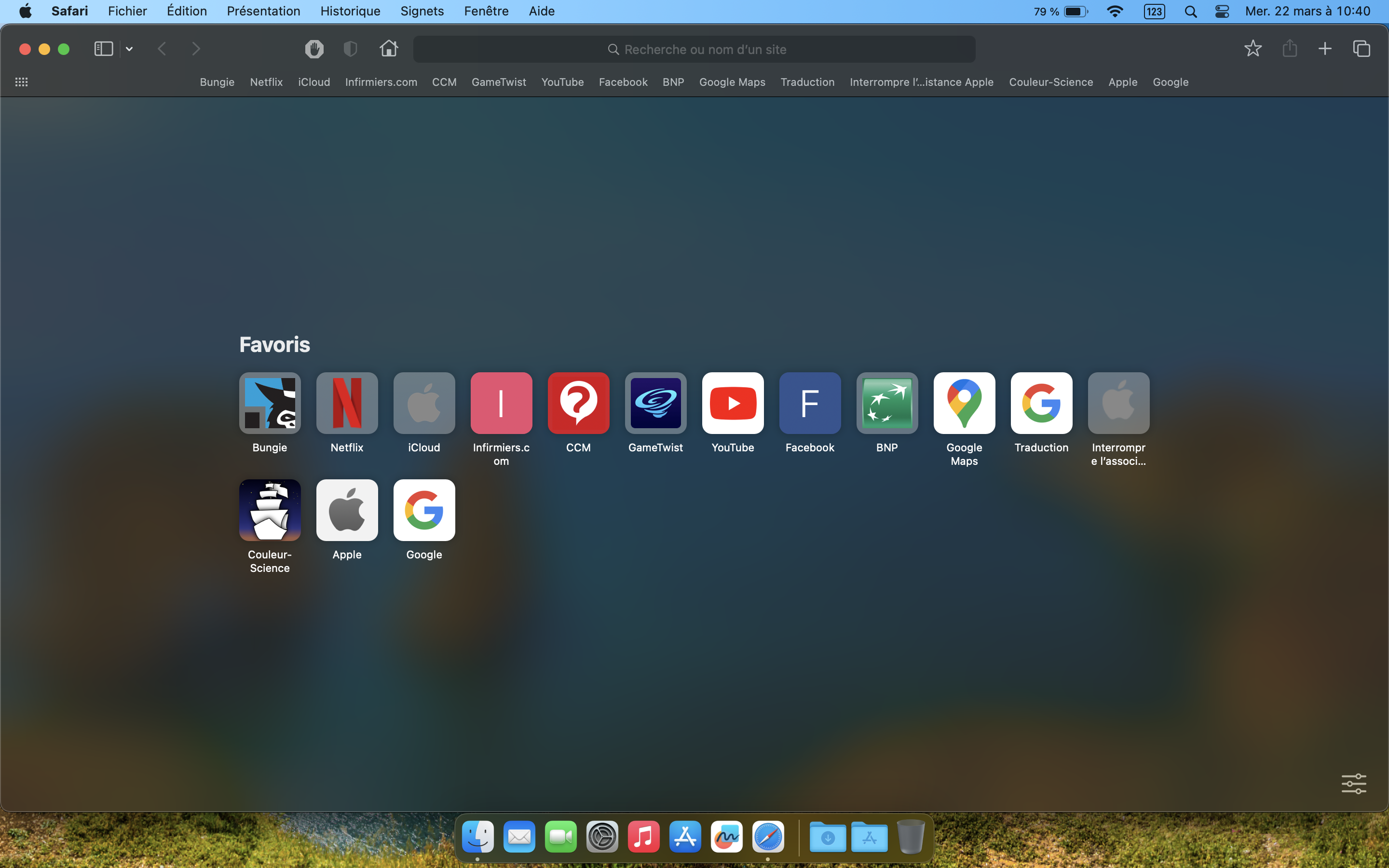The image size is (1389, 868).
Task: Click Google Maps bookmark in favorites bar
Action: tap(732, 82)
